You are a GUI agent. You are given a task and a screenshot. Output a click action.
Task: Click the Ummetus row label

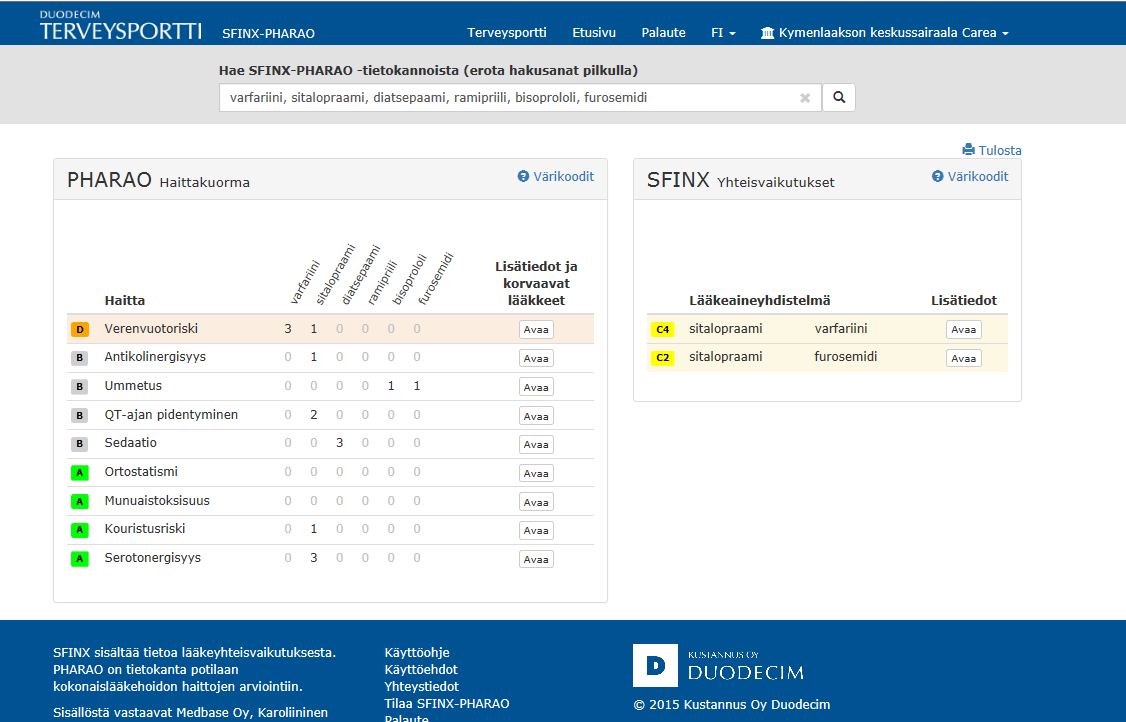(133, 386)
